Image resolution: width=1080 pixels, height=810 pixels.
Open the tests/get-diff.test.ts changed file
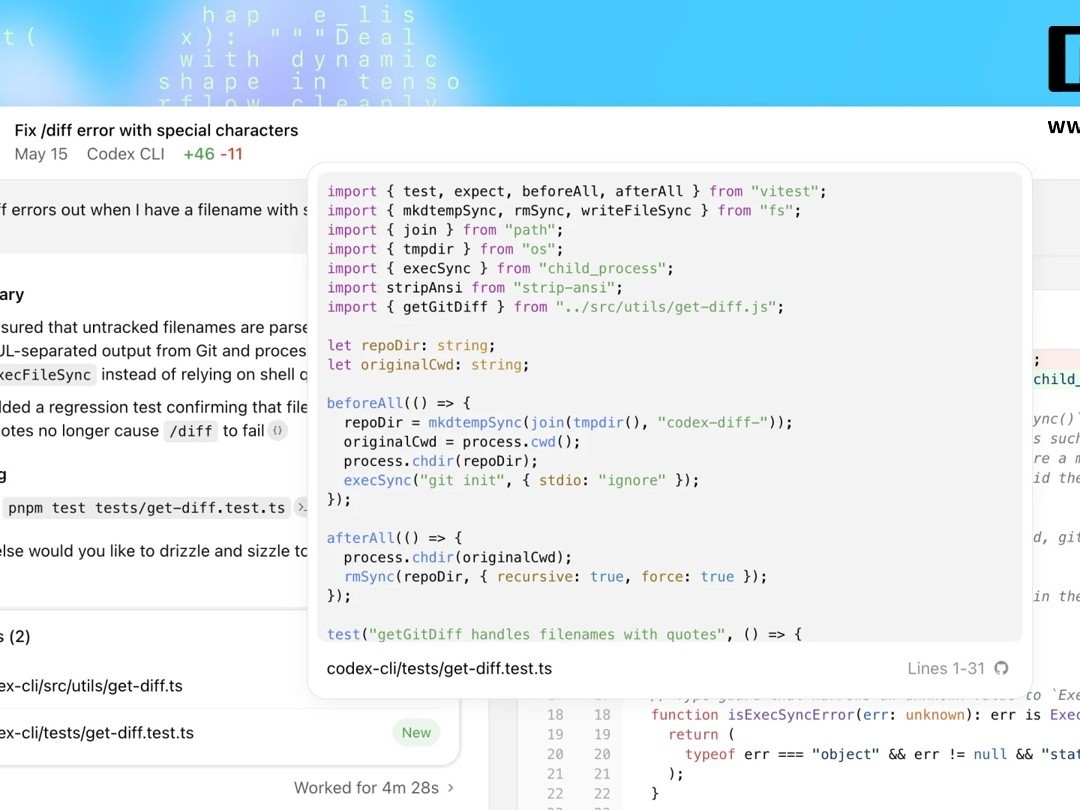pyautogui.click(x=98, y=733)
